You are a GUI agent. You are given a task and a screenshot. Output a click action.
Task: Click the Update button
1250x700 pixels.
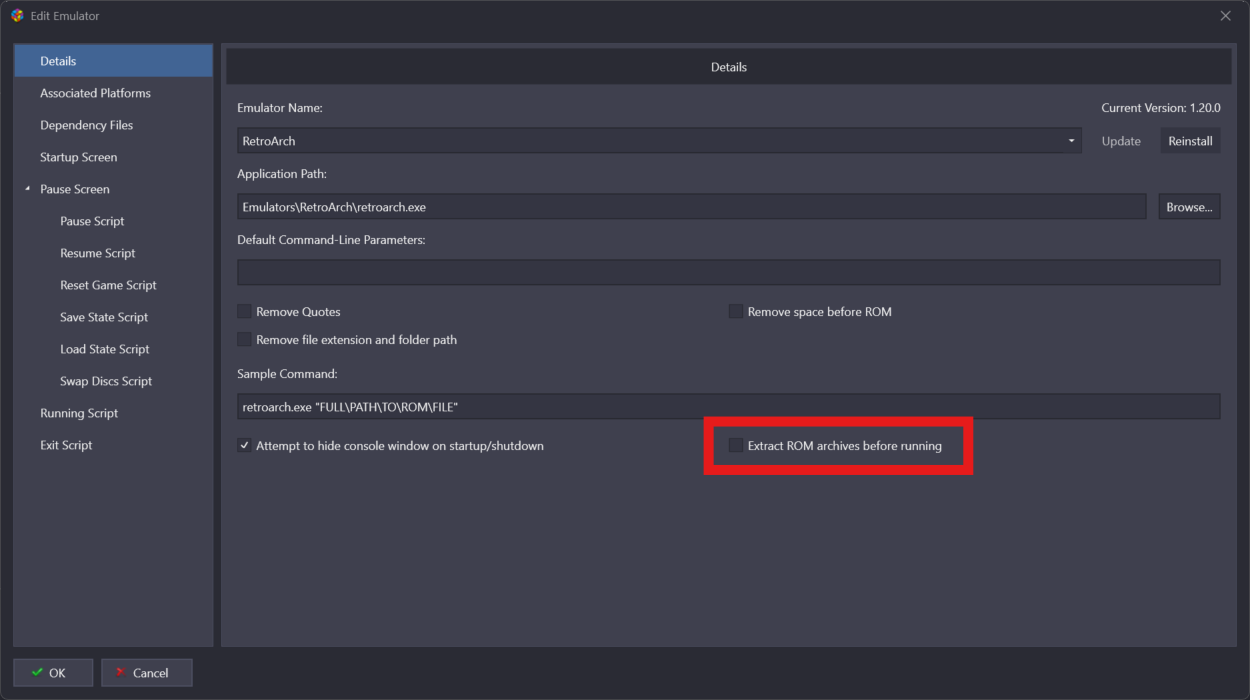[x=1121, y=141]
